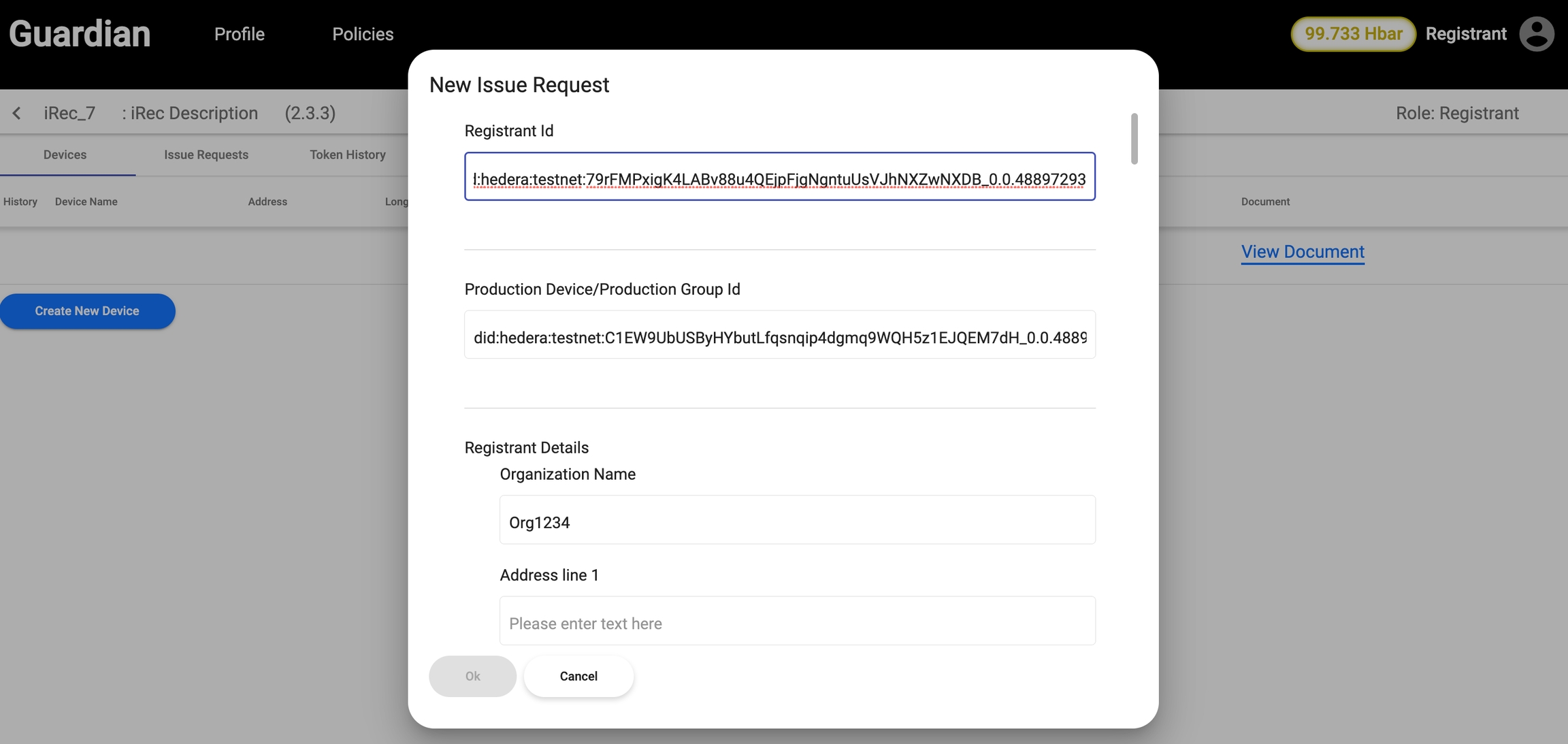1568x744 pixels.
Task: Click the Organization Name field
Action: [x=797, y=520]
